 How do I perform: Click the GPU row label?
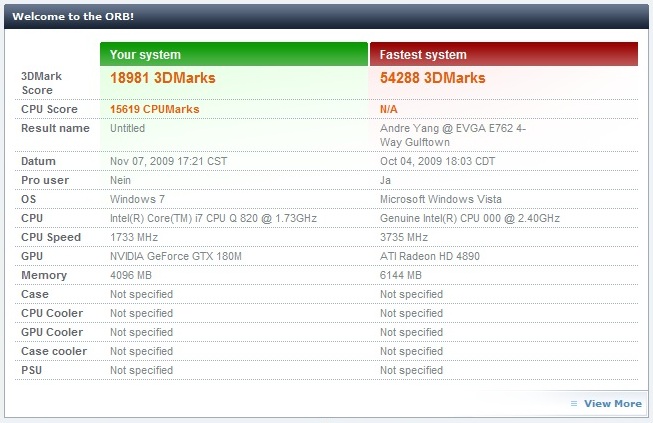click(x=32, y=256)
